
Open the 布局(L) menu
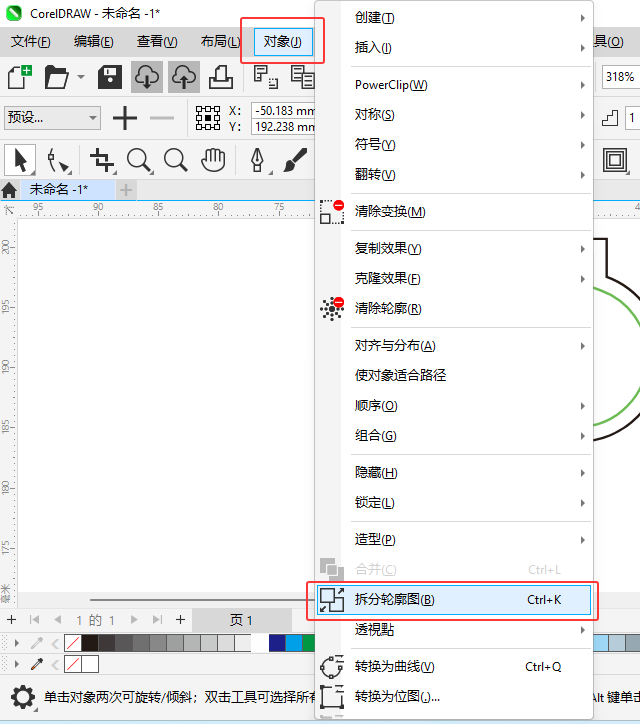[x=220, y=42]
